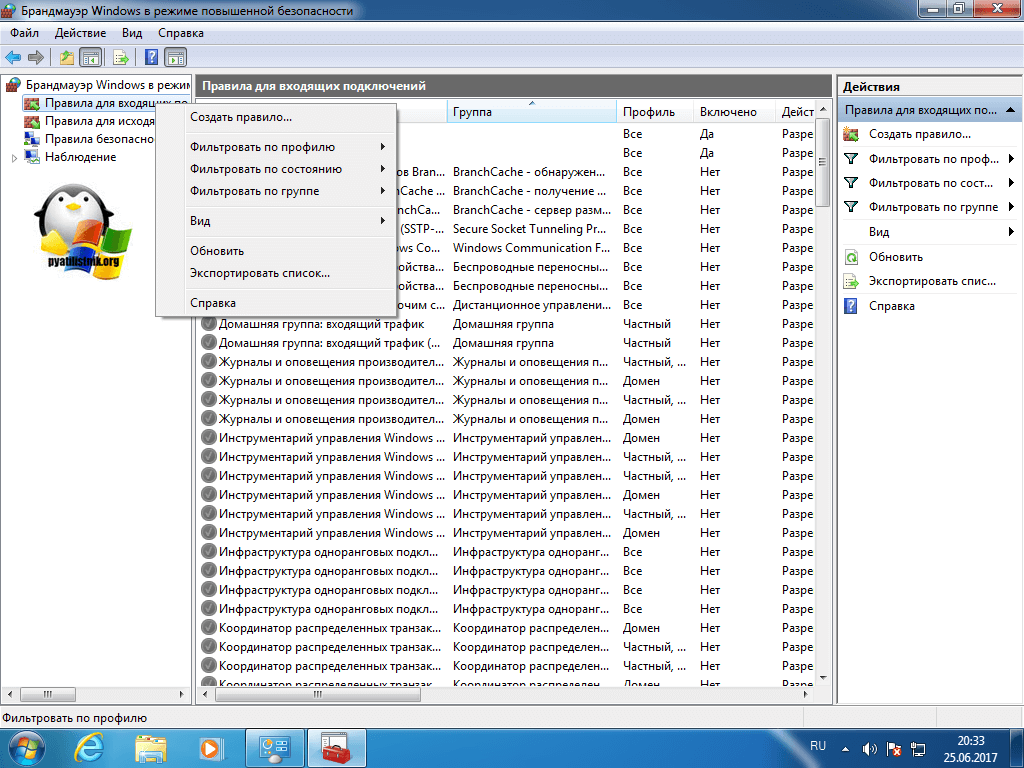Click the Export list toolbar icon

pyautogui.click(x=120, y=57)
